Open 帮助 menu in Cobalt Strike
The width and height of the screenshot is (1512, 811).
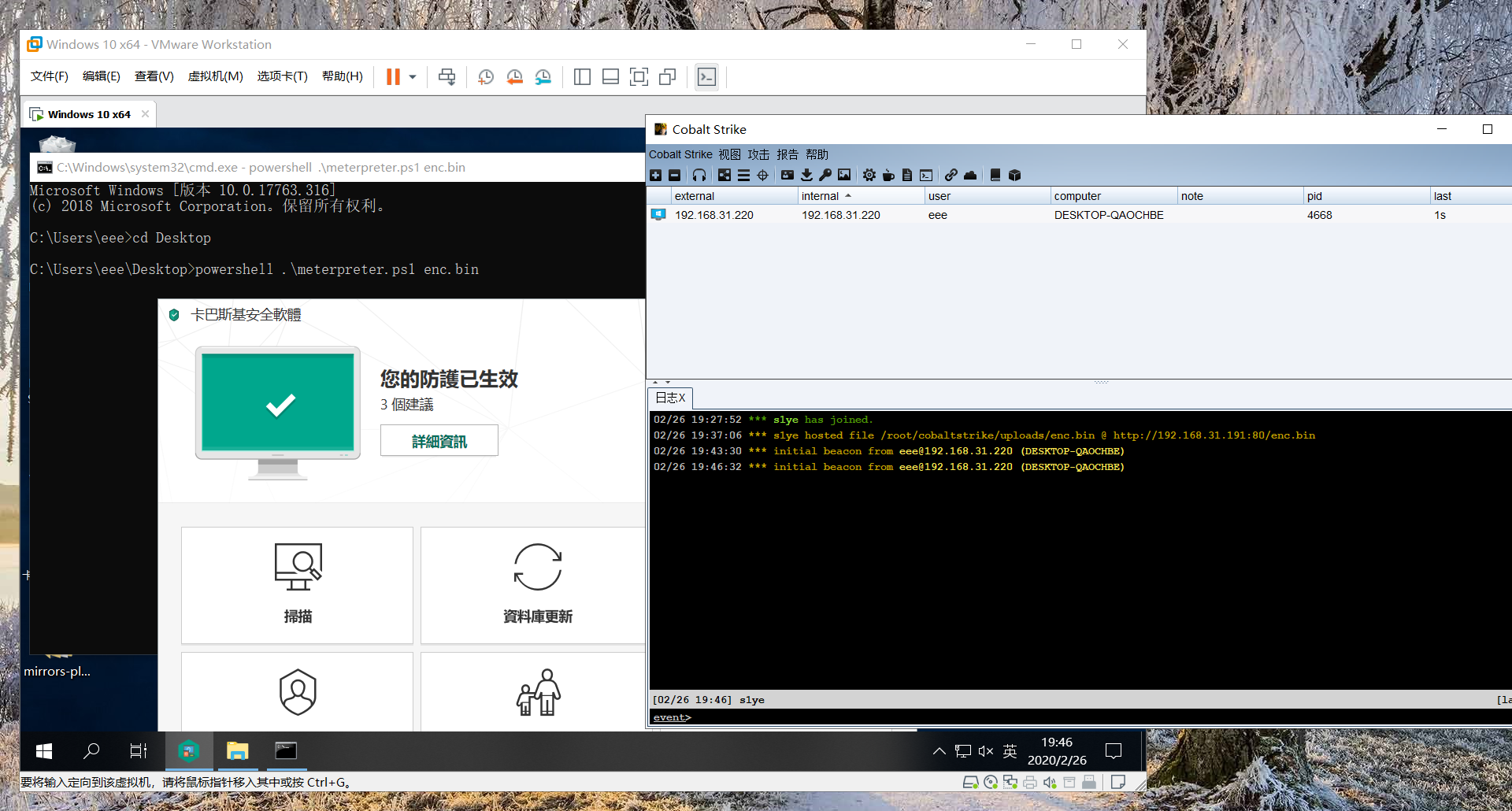pyautogui.click(x=817, y=154)
